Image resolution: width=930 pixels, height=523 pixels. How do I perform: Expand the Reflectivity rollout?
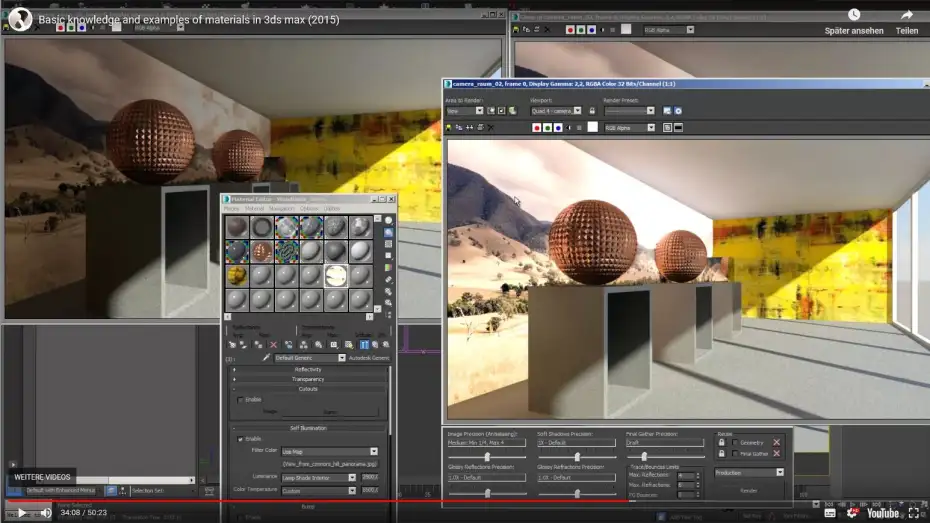point(308,369)
